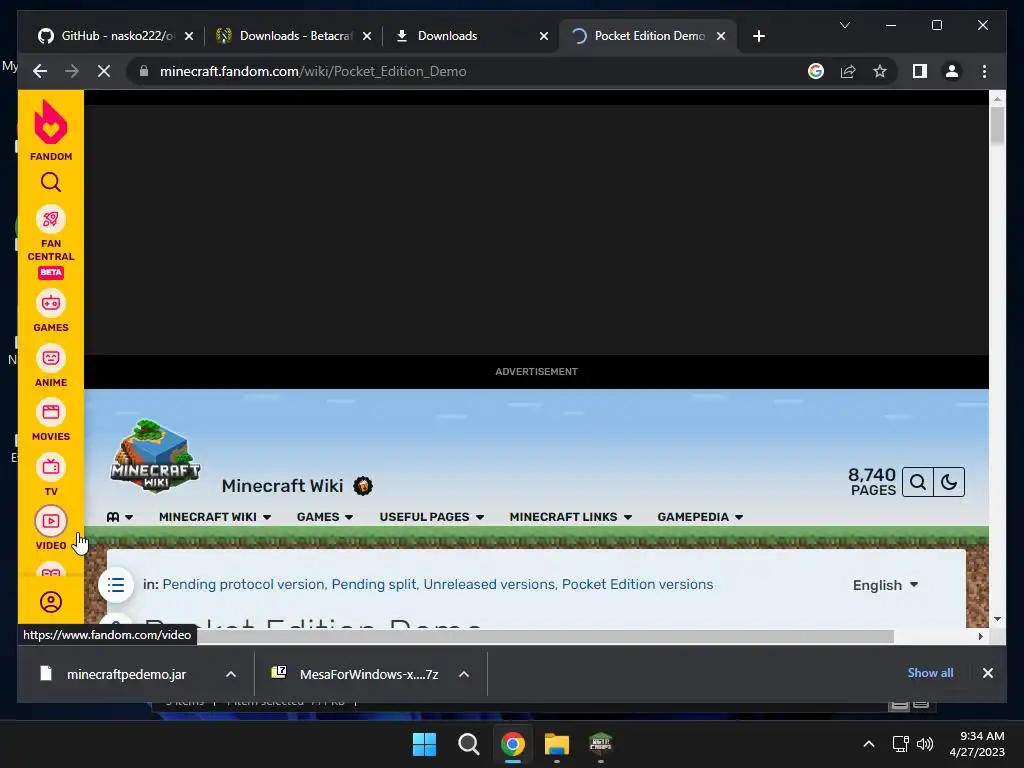Open Anime section in Fandom sidebar

point(50,366)
